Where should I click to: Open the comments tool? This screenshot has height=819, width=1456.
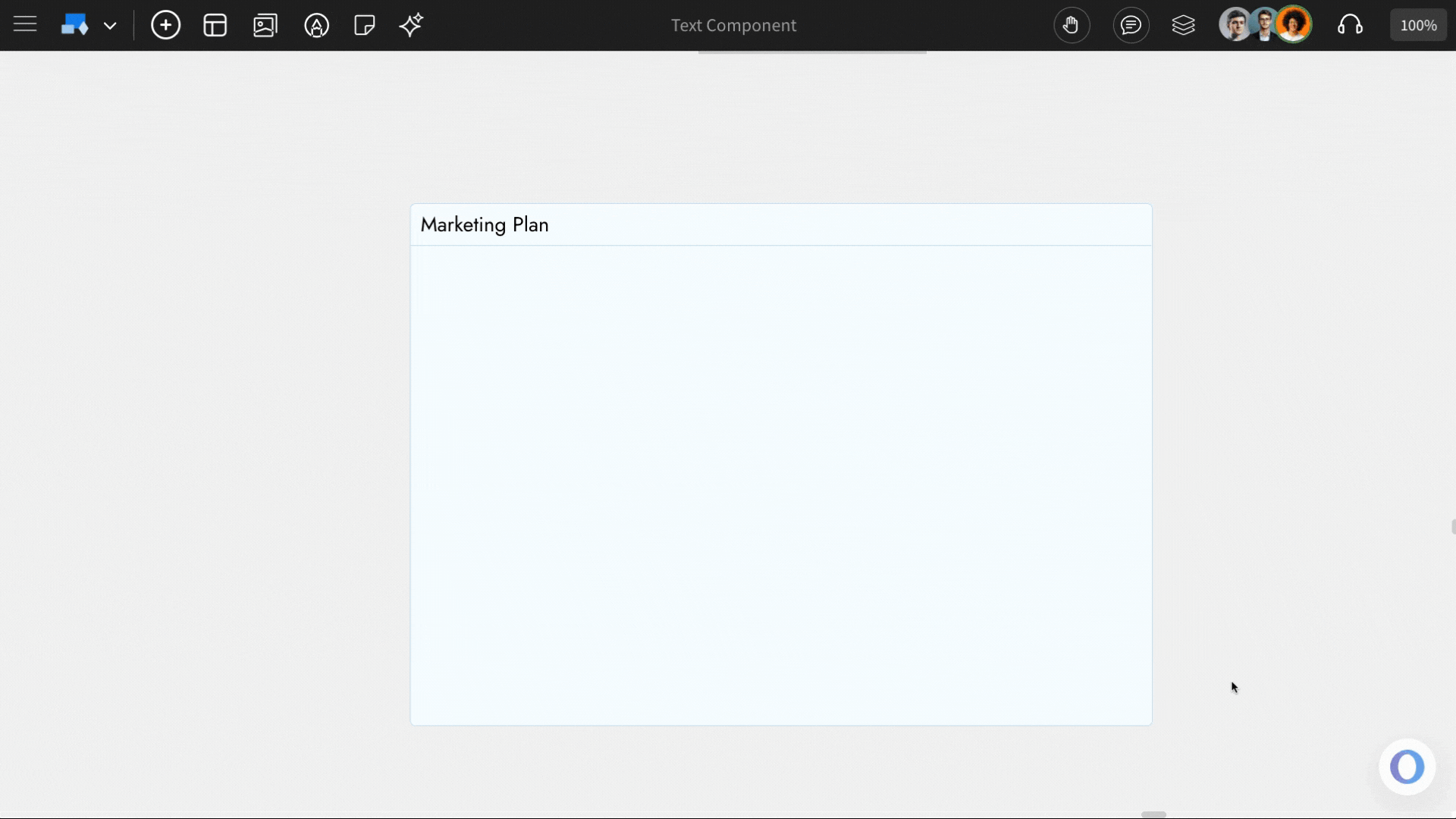pos(1131,25)
